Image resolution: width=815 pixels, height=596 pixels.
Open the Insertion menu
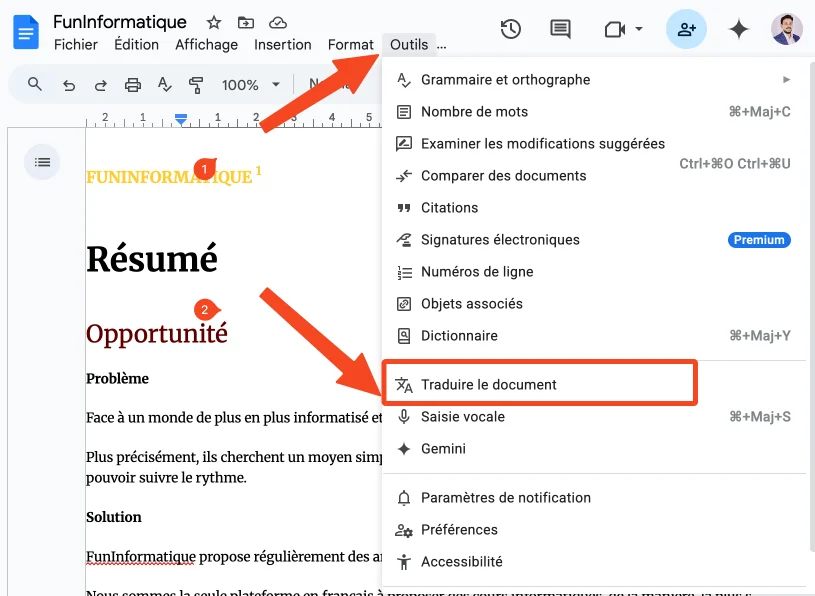click(283, 45)
